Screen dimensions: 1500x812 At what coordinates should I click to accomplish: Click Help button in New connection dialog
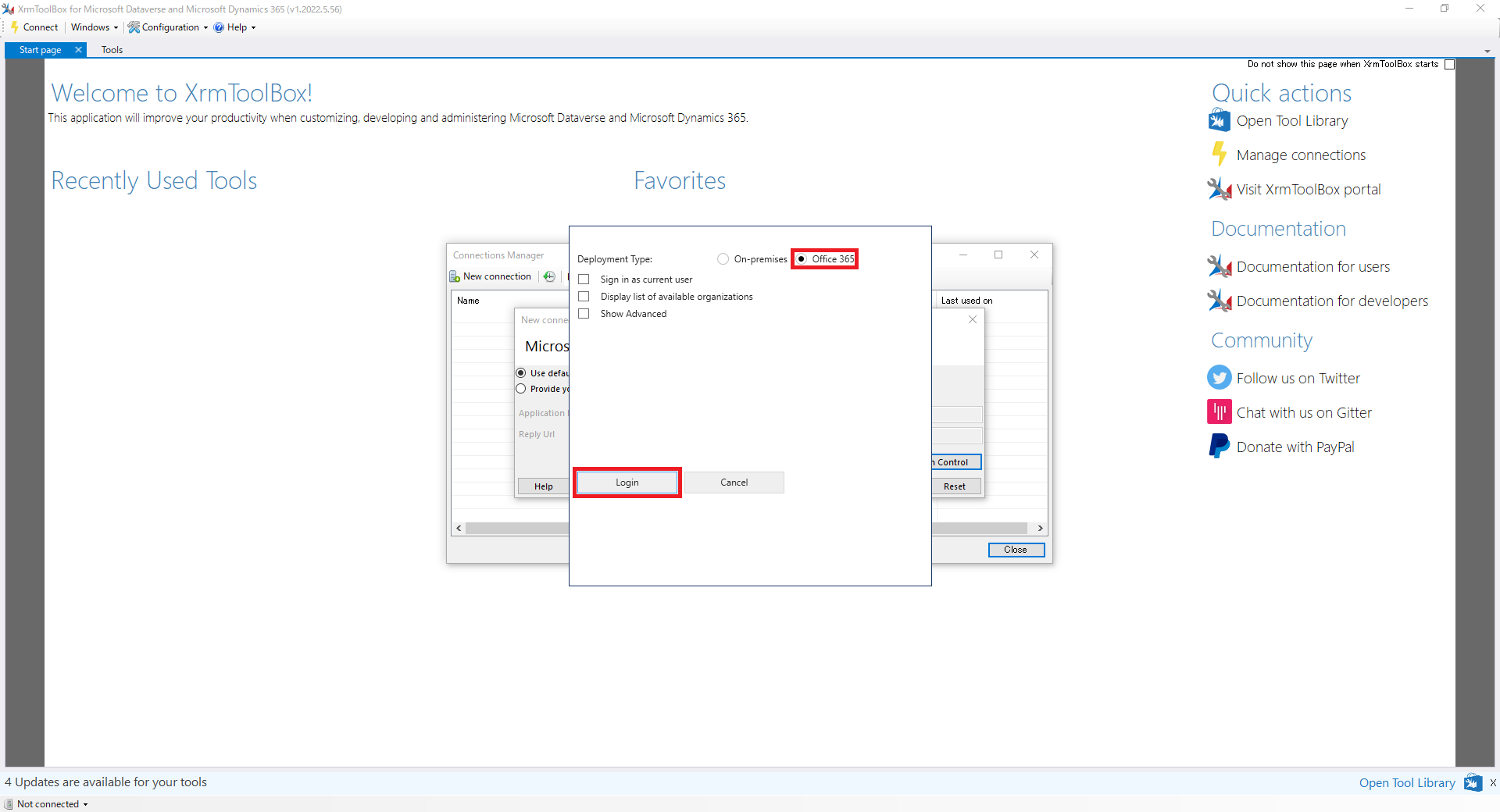[544, 486]
